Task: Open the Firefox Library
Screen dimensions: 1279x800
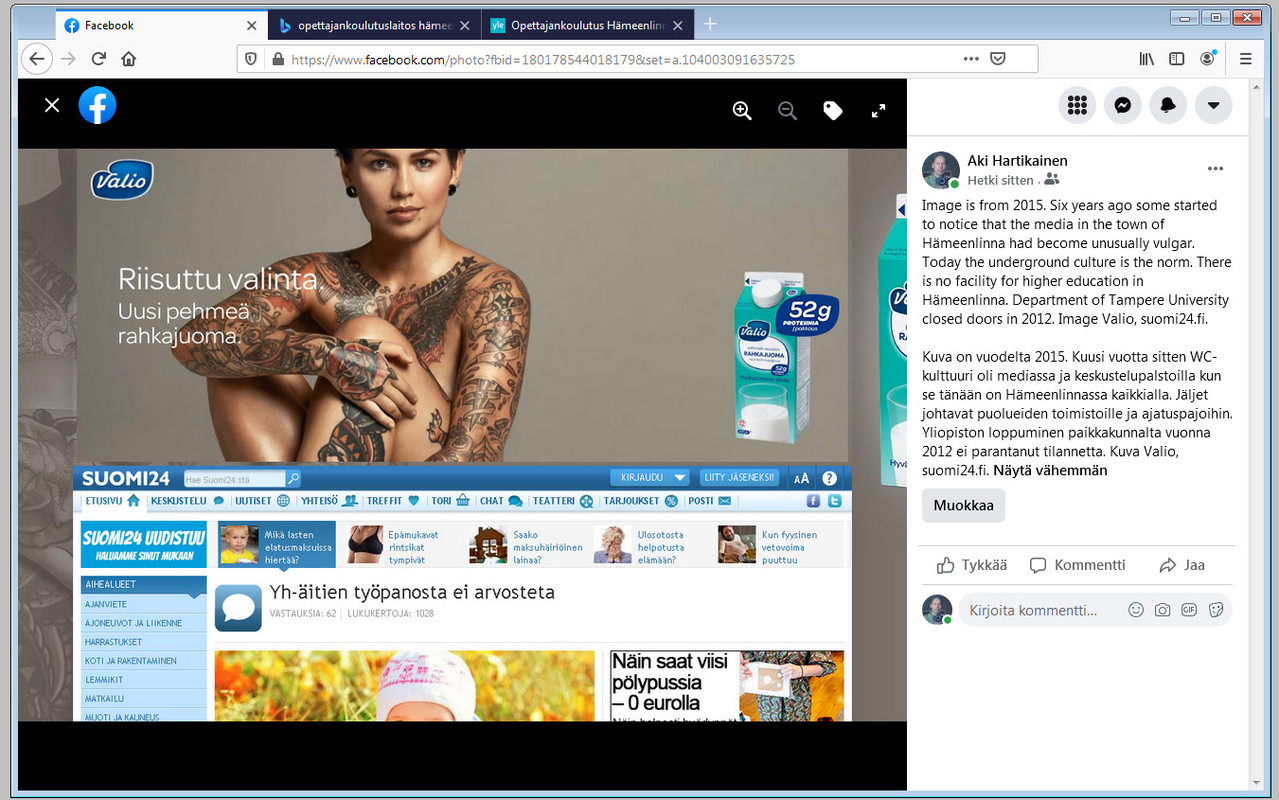Action: click(x=1147, y=59)
